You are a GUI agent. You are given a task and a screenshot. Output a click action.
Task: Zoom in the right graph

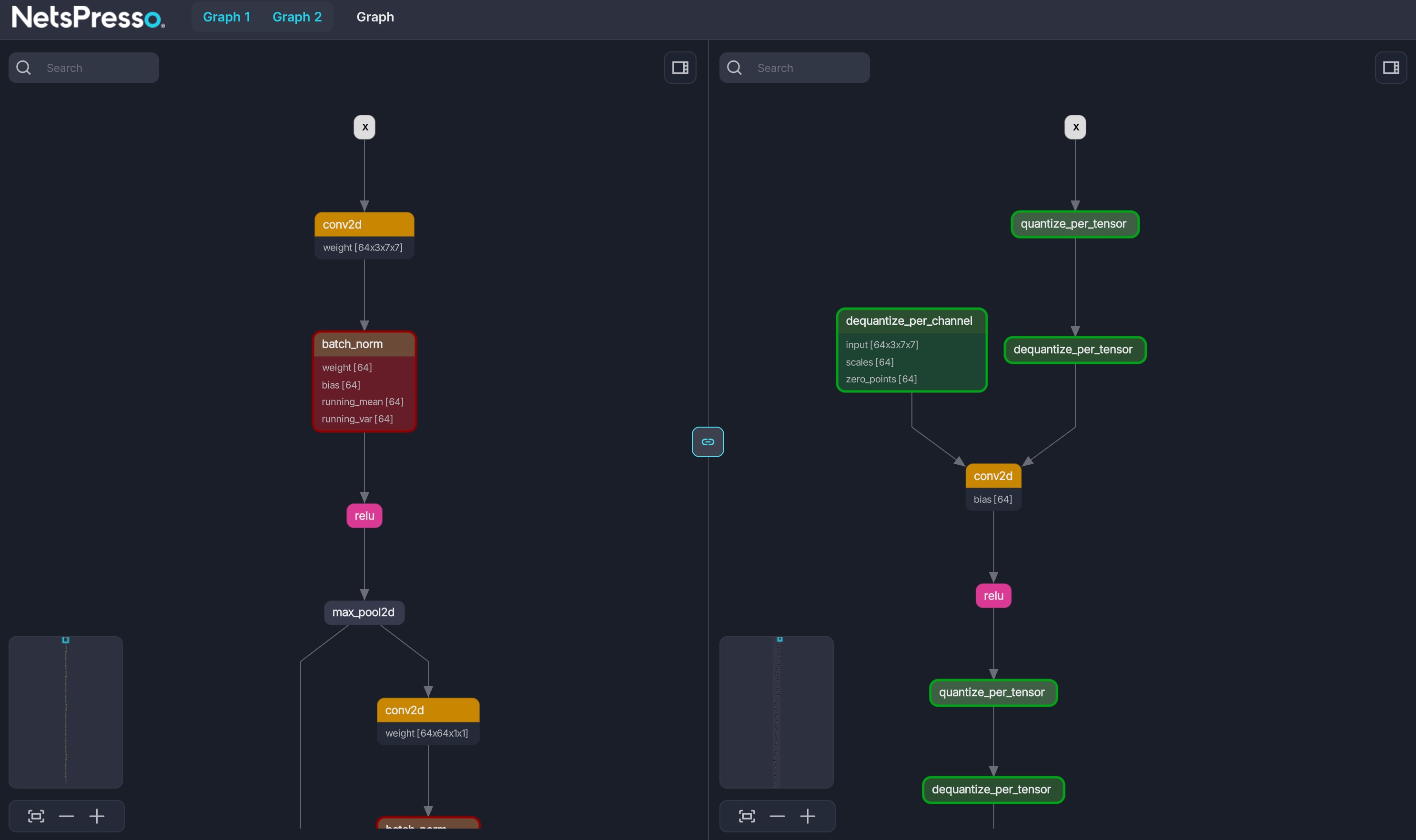click(x=808, y=816)
